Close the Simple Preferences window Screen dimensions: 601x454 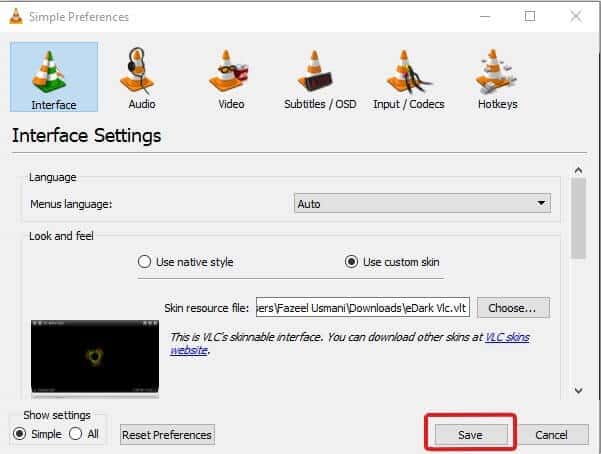point(576,16)
